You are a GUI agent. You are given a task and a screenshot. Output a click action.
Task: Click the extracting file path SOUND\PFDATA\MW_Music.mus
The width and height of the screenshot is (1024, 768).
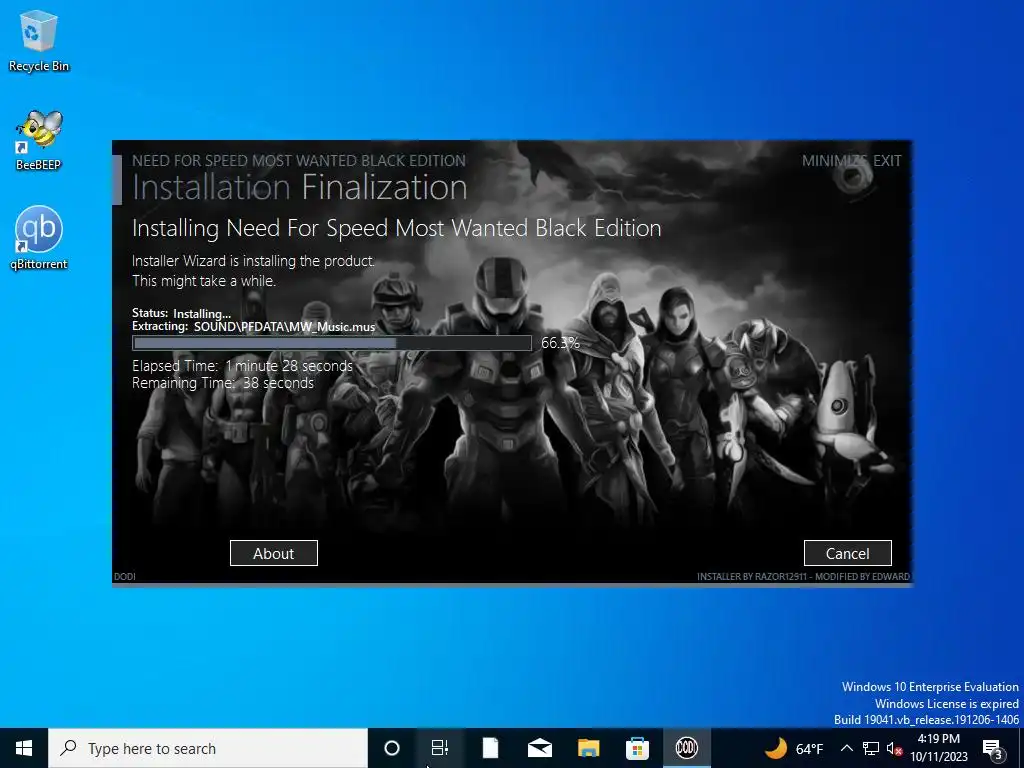click(x=284, y=327)
